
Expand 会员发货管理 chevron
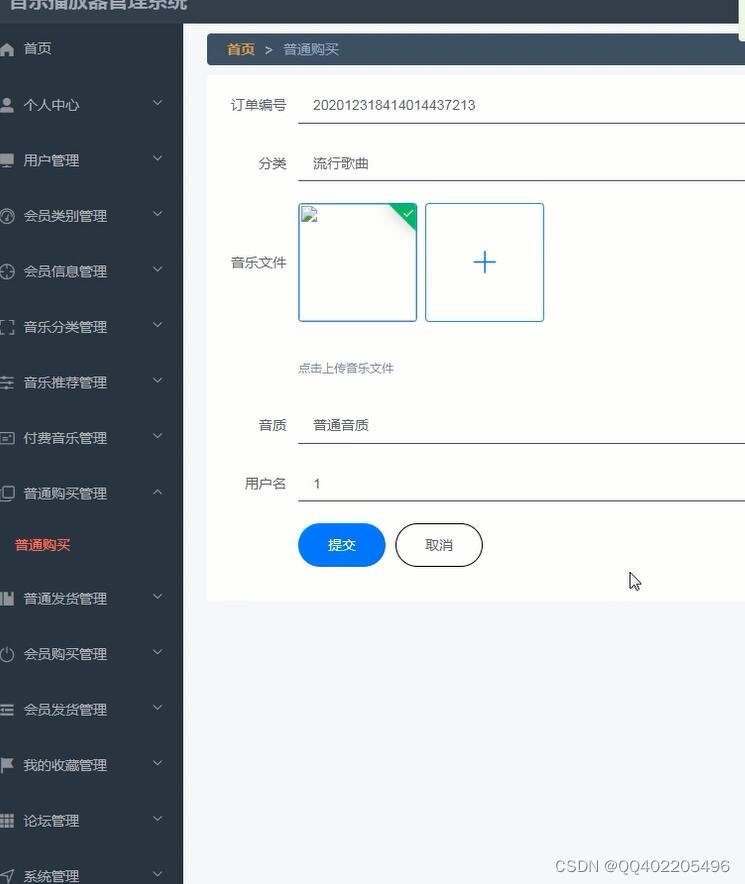[158, 708]
